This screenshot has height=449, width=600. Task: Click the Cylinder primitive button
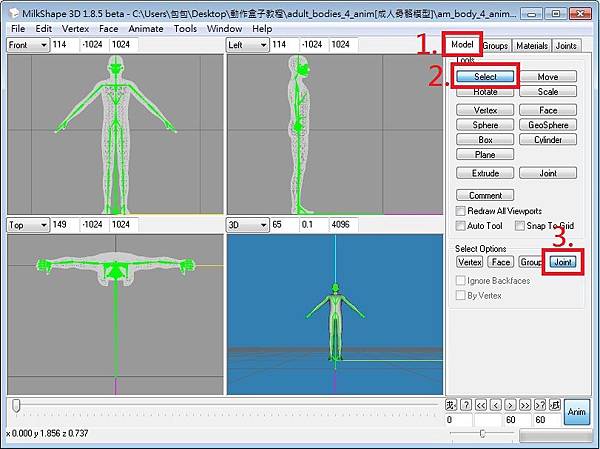(x=548, y=140)
